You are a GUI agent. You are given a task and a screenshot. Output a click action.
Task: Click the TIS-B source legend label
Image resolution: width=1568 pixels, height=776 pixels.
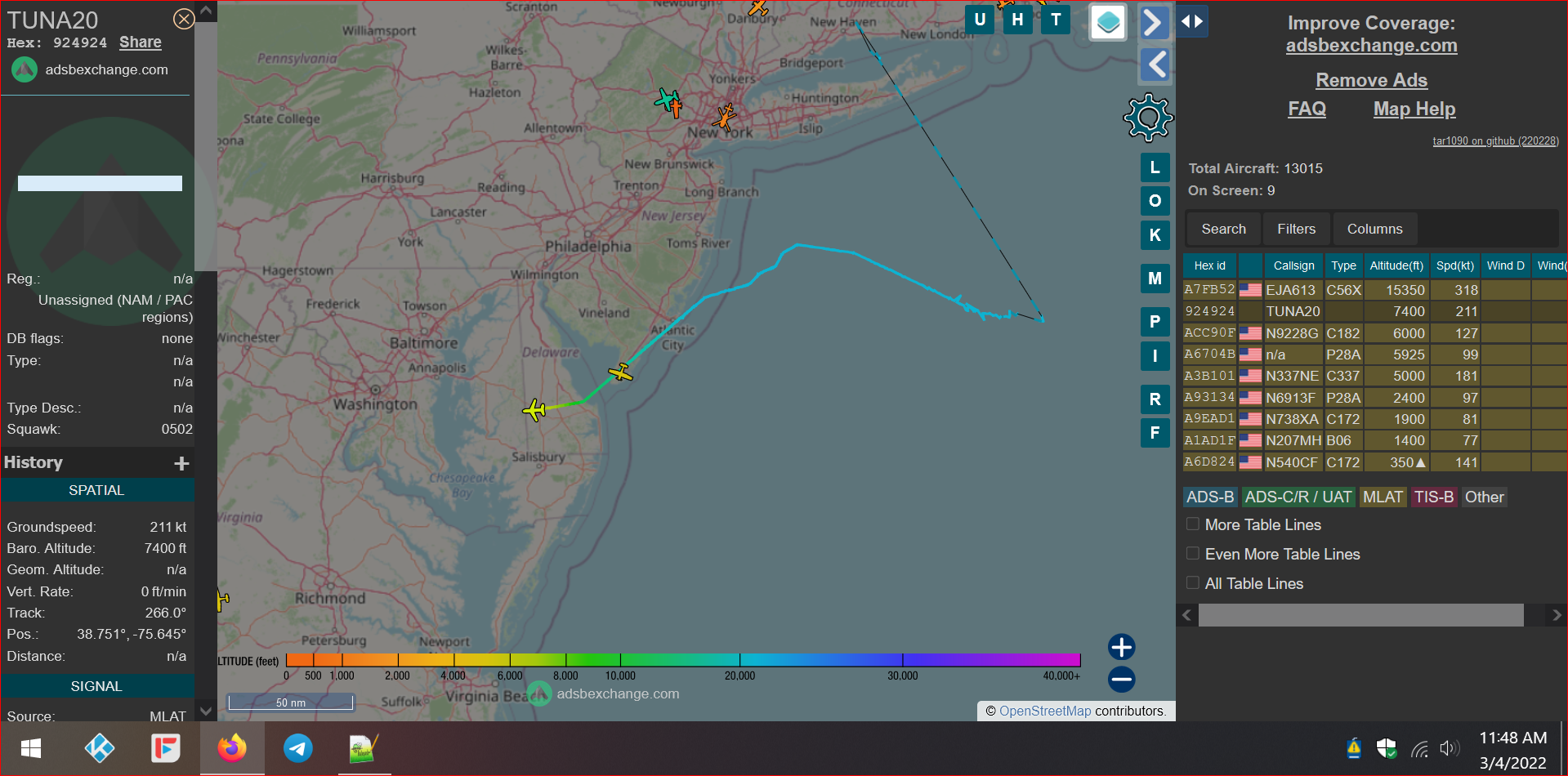[1434, 497]
